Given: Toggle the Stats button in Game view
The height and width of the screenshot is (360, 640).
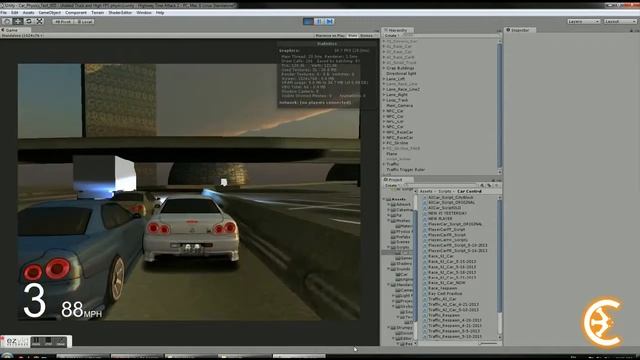Looking at the screenshot, I should [x=353, y=36].
